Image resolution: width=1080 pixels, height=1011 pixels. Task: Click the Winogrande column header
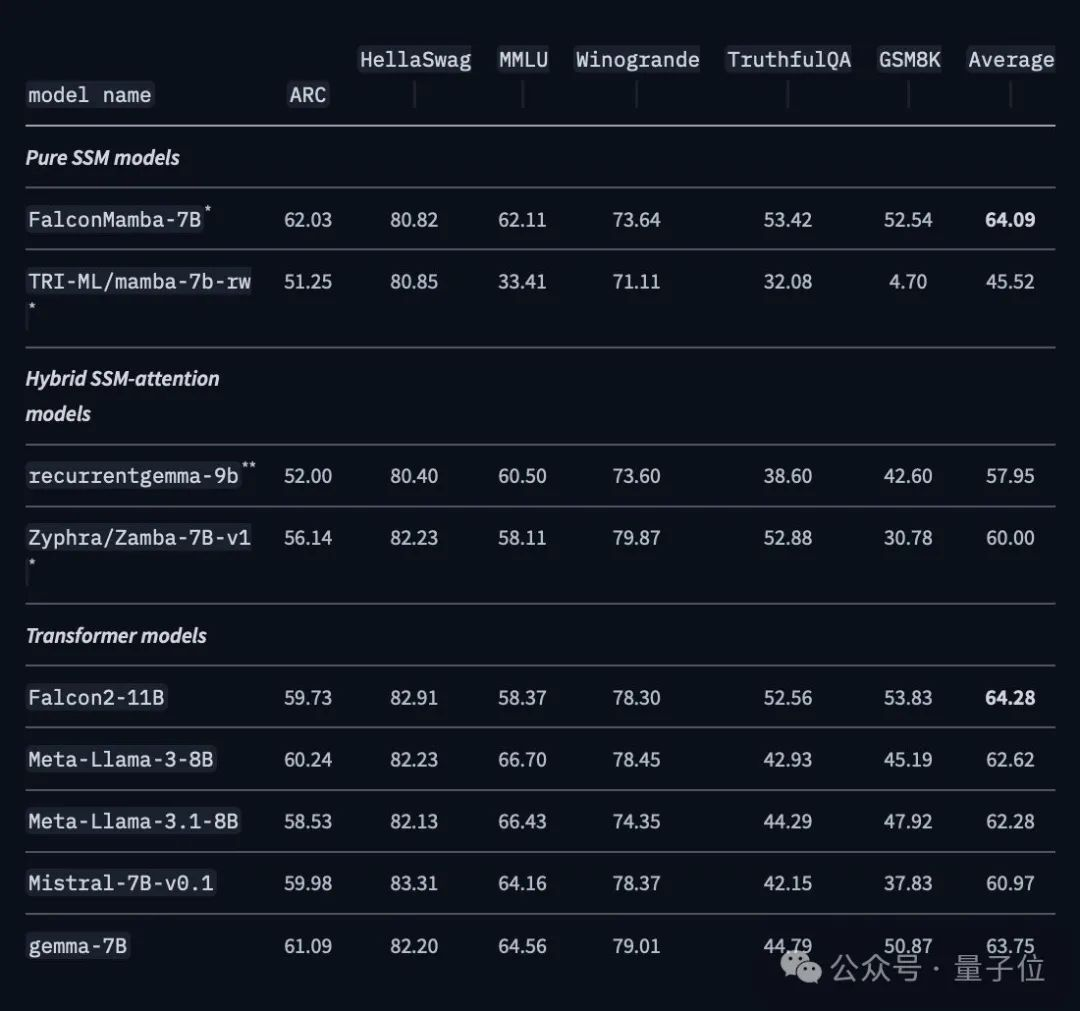click(638, 60)
